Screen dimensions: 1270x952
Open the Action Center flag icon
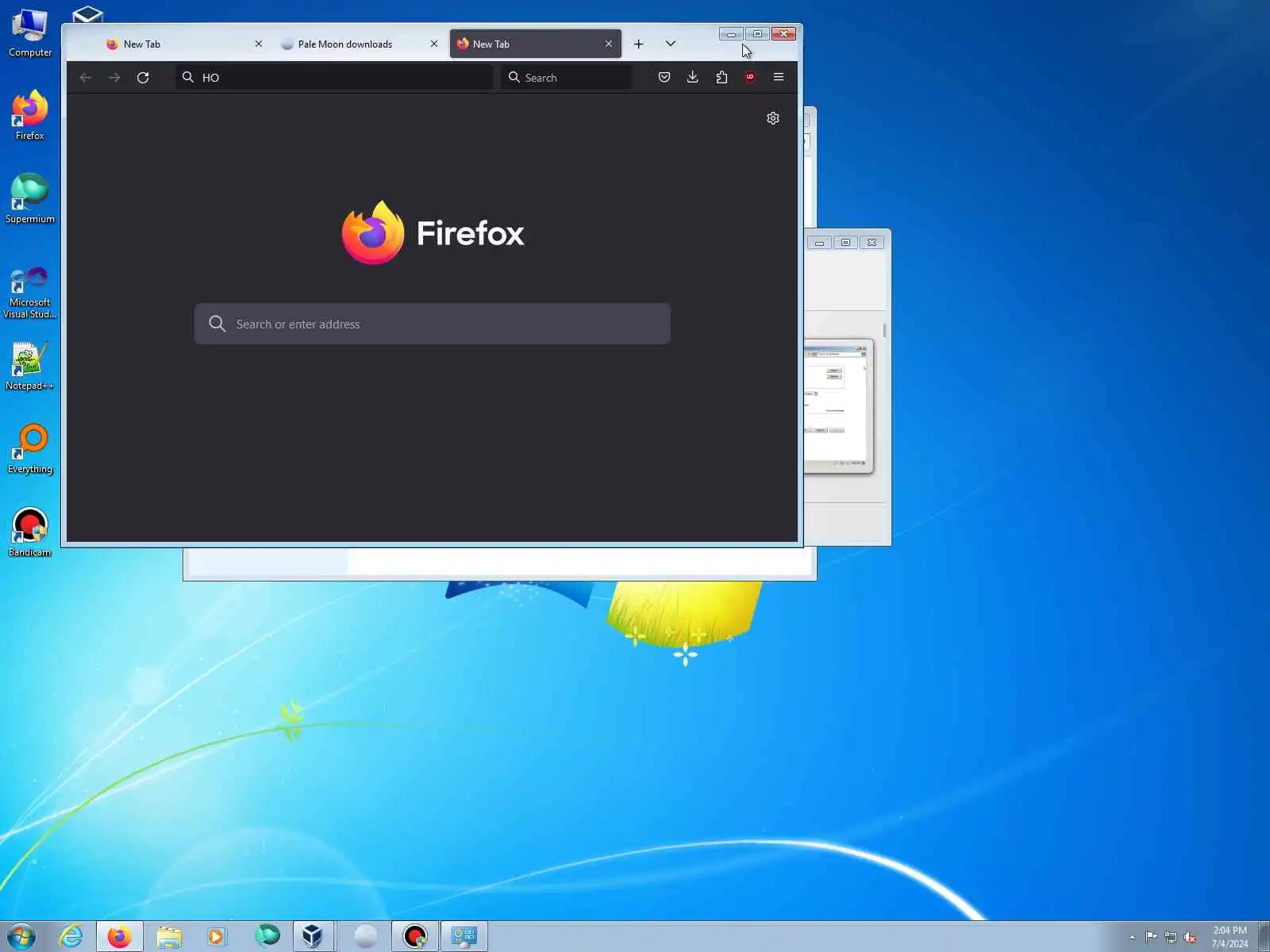1152,937
